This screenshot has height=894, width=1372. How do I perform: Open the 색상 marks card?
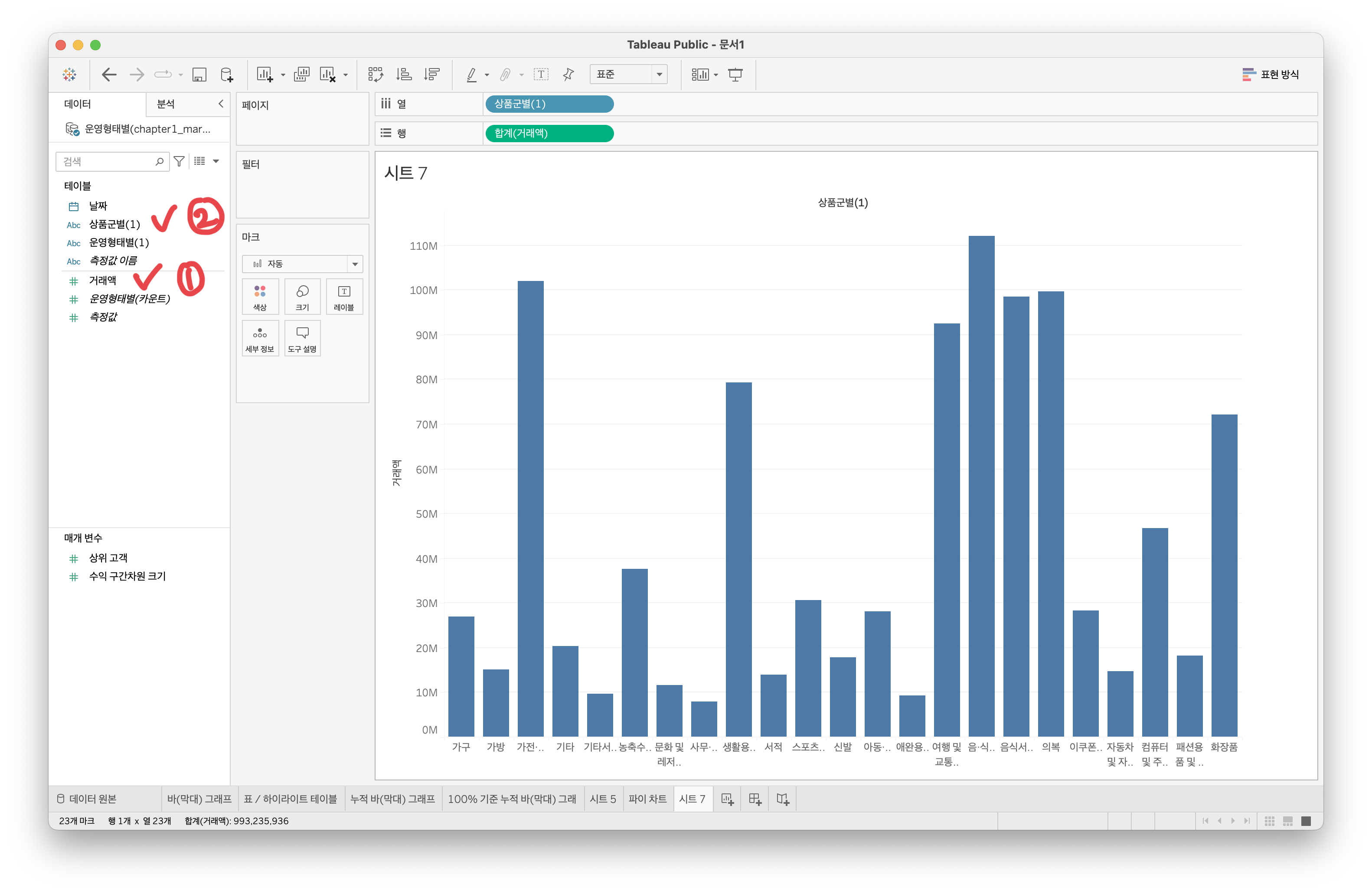click(260, 297)
